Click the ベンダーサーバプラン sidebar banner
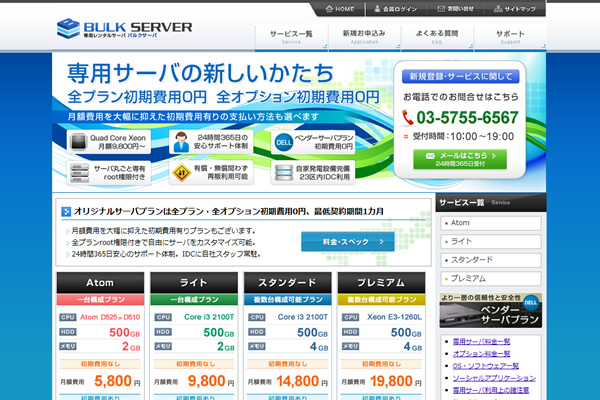The width and height of the screenshot is (600, 400). point(493,313)
